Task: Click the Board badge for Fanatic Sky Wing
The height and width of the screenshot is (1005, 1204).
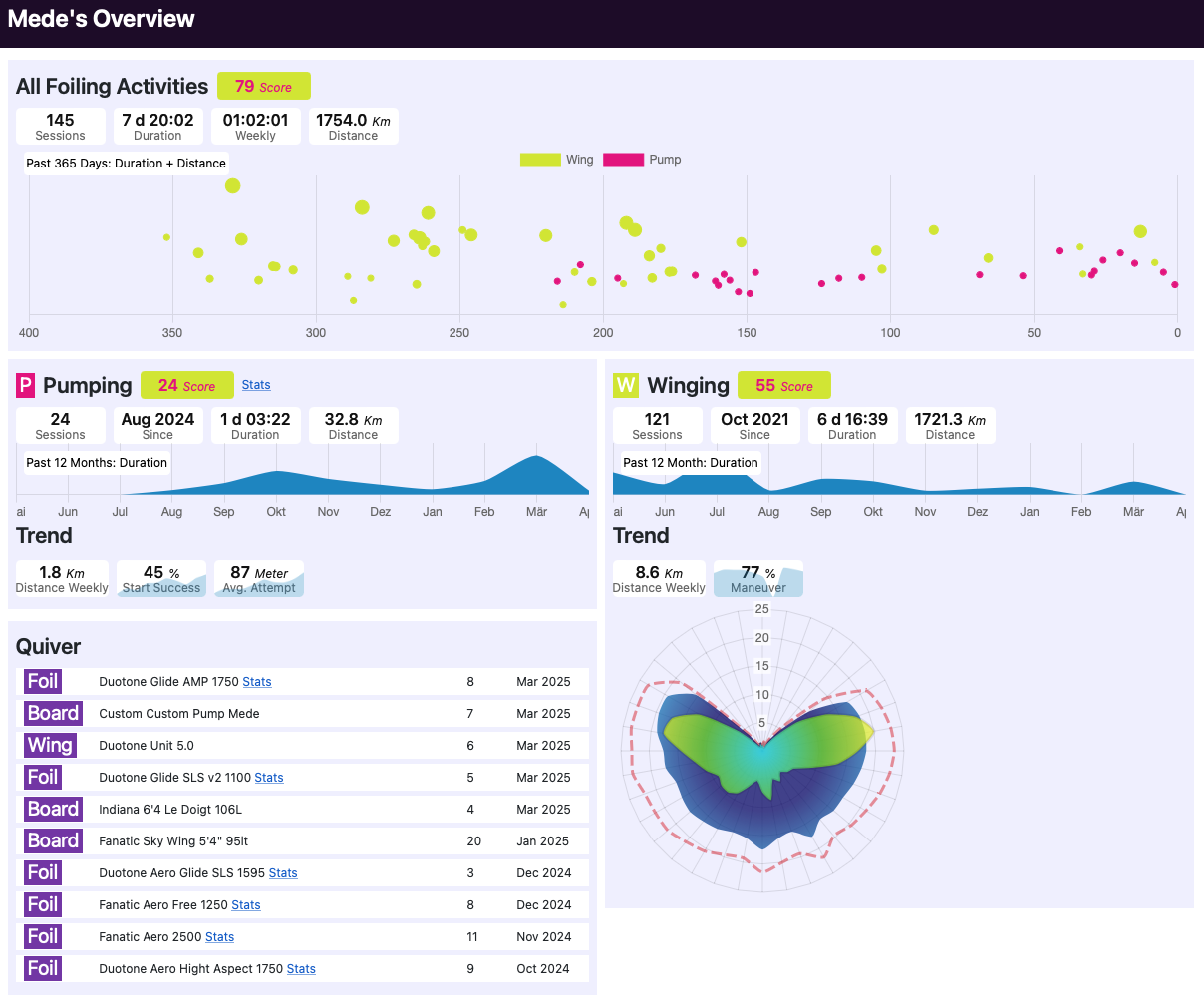Action: point(53,841)
